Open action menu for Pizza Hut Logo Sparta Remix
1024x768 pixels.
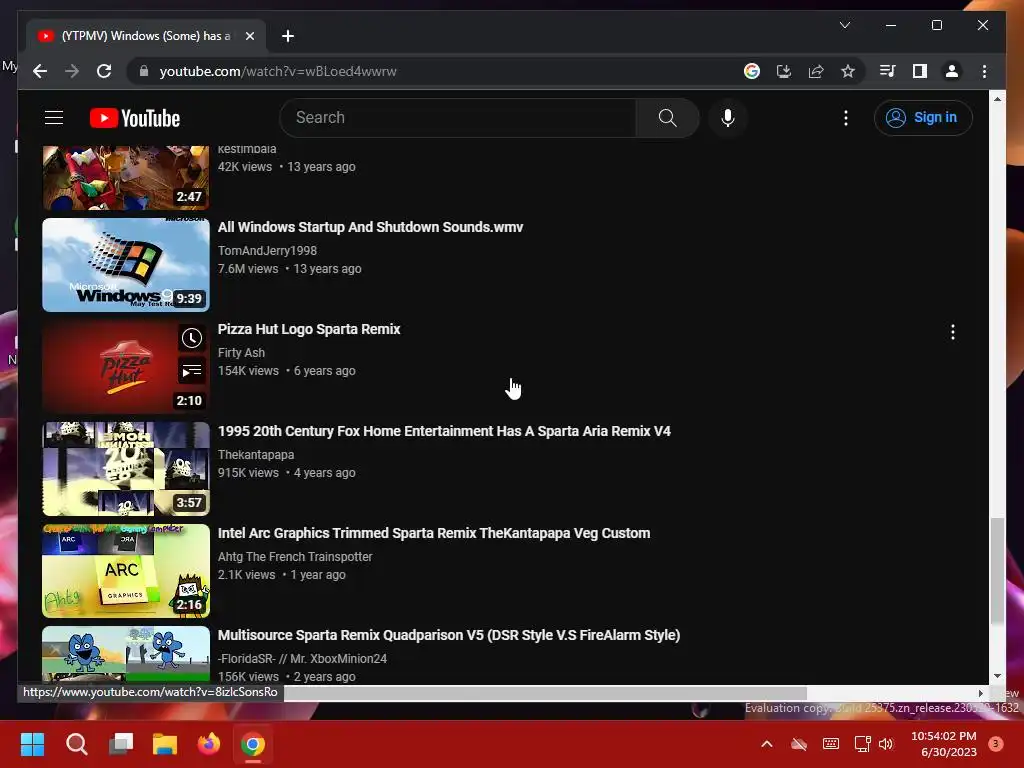point(953,332)
